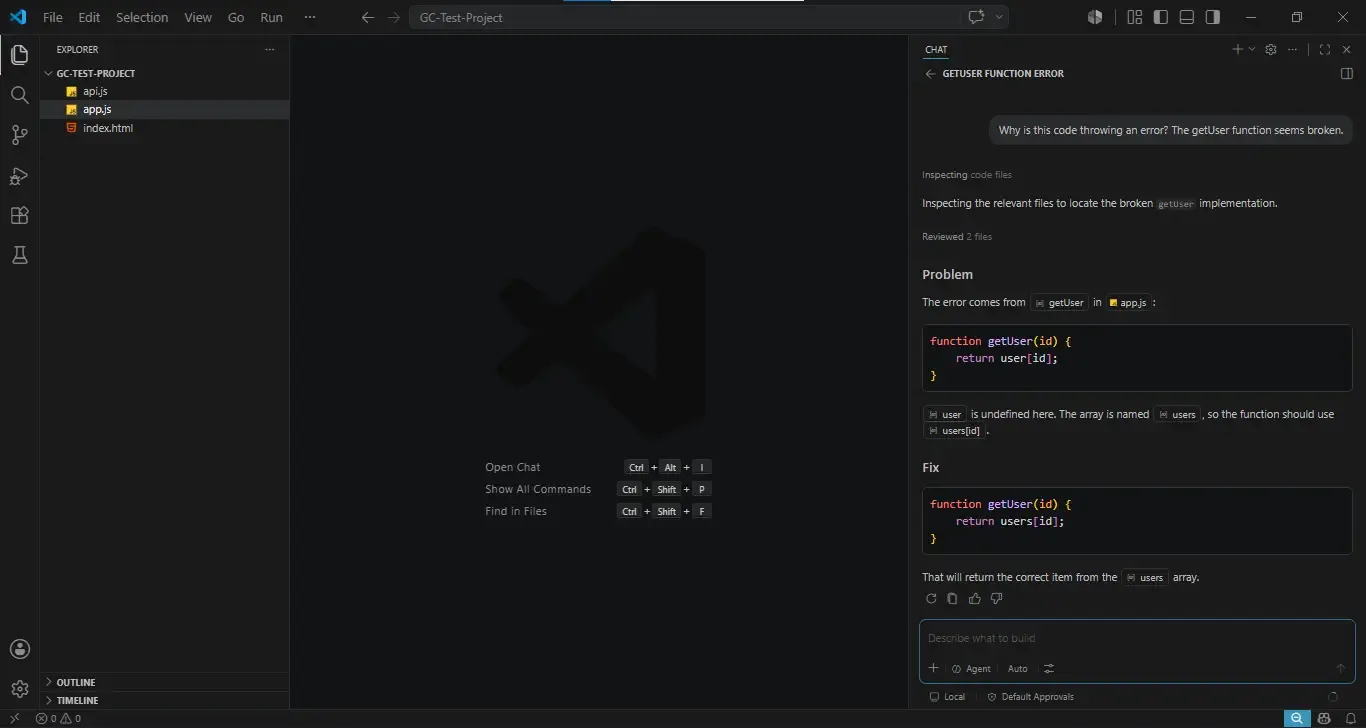The width and height of the screenshot is (1366, 728).
Task: Open new chat dropdown chevron
Action: point(1252,49)
